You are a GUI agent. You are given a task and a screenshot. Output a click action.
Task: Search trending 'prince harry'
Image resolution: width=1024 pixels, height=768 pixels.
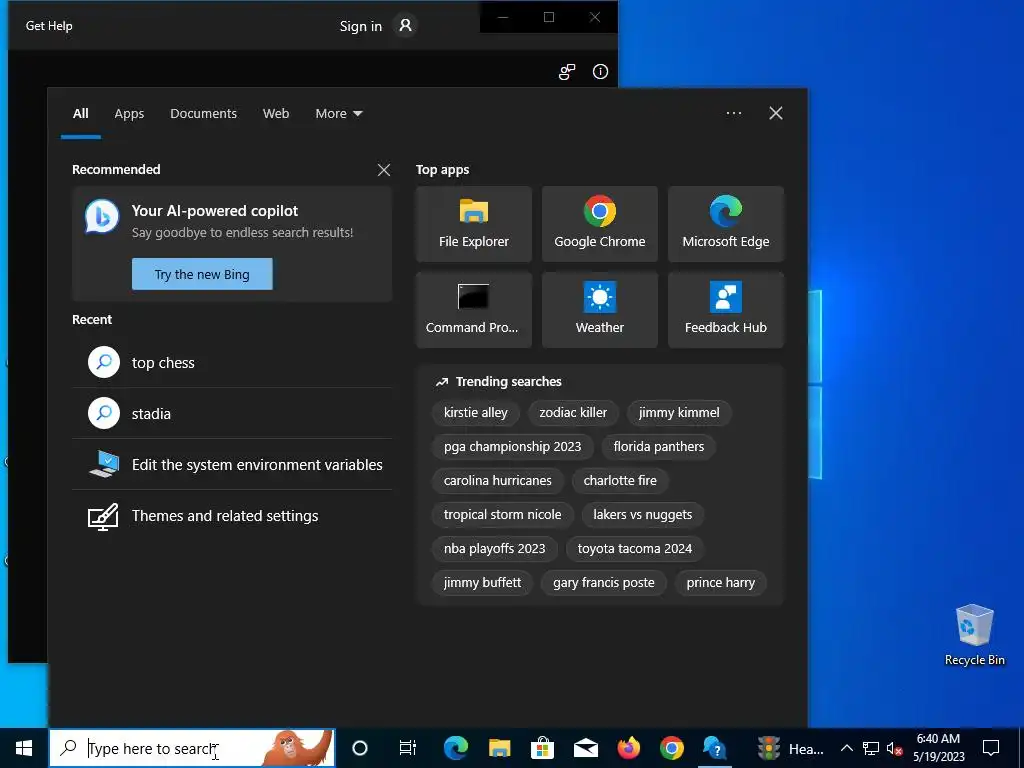point(720,583)
